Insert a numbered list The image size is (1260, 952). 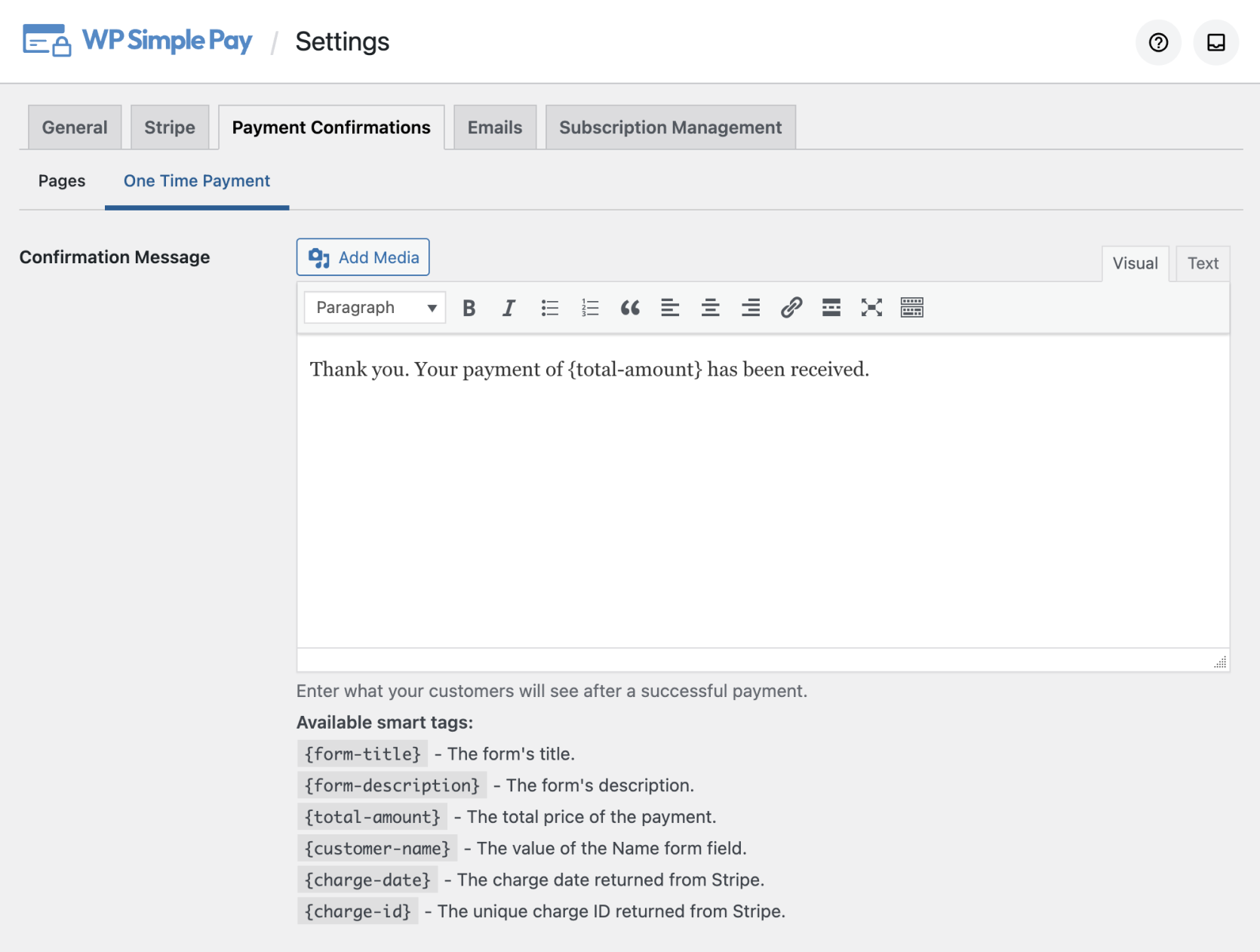(590, 308)
